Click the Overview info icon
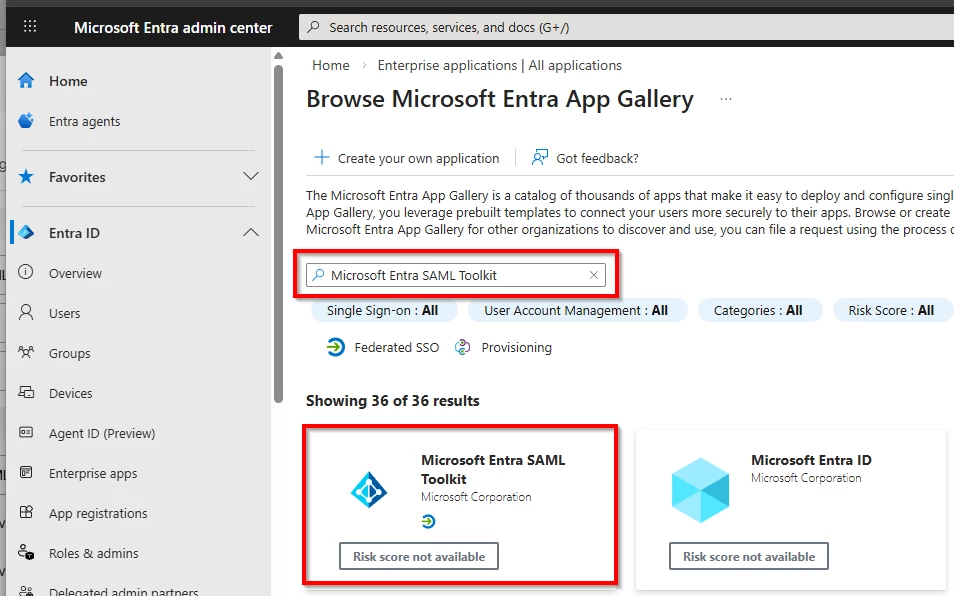Image resolution: width=954 pixels, height=596 pixels. (26, 272)
